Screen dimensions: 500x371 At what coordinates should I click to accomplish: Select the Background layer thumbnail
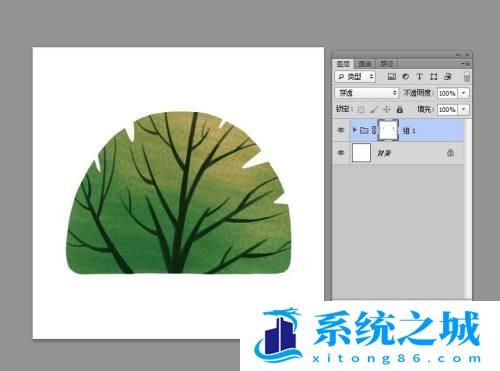(x=361, y=153)
